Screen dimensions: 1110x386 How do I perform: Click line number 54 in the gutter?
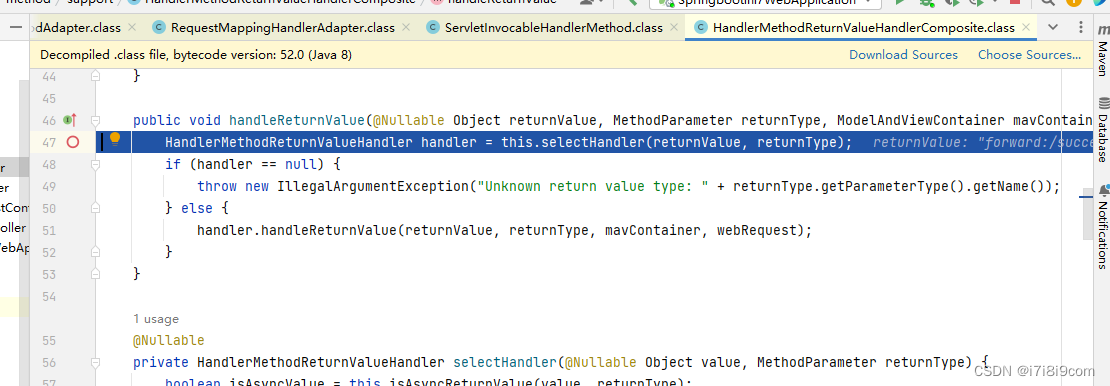49,296
